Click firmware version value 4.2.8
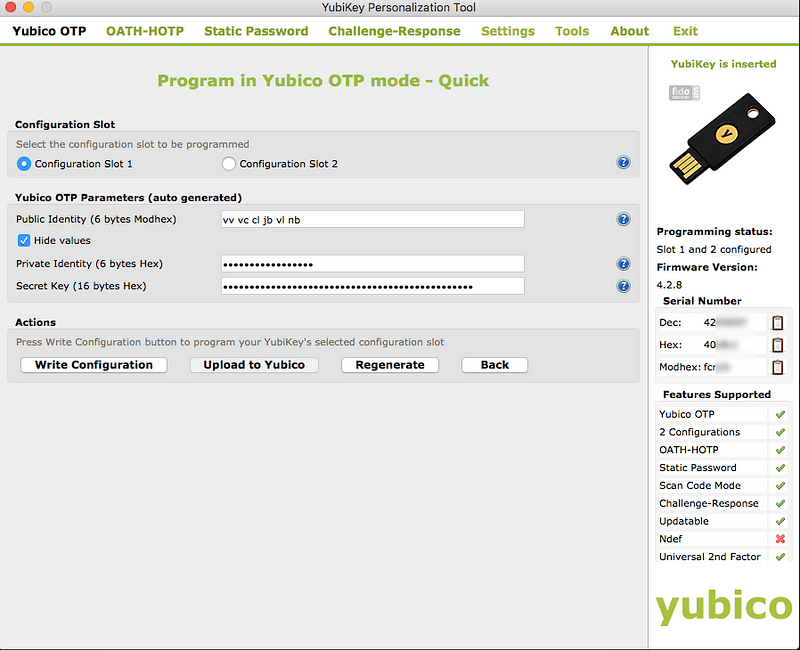The image size is (800, 650). tap(669, 285)
